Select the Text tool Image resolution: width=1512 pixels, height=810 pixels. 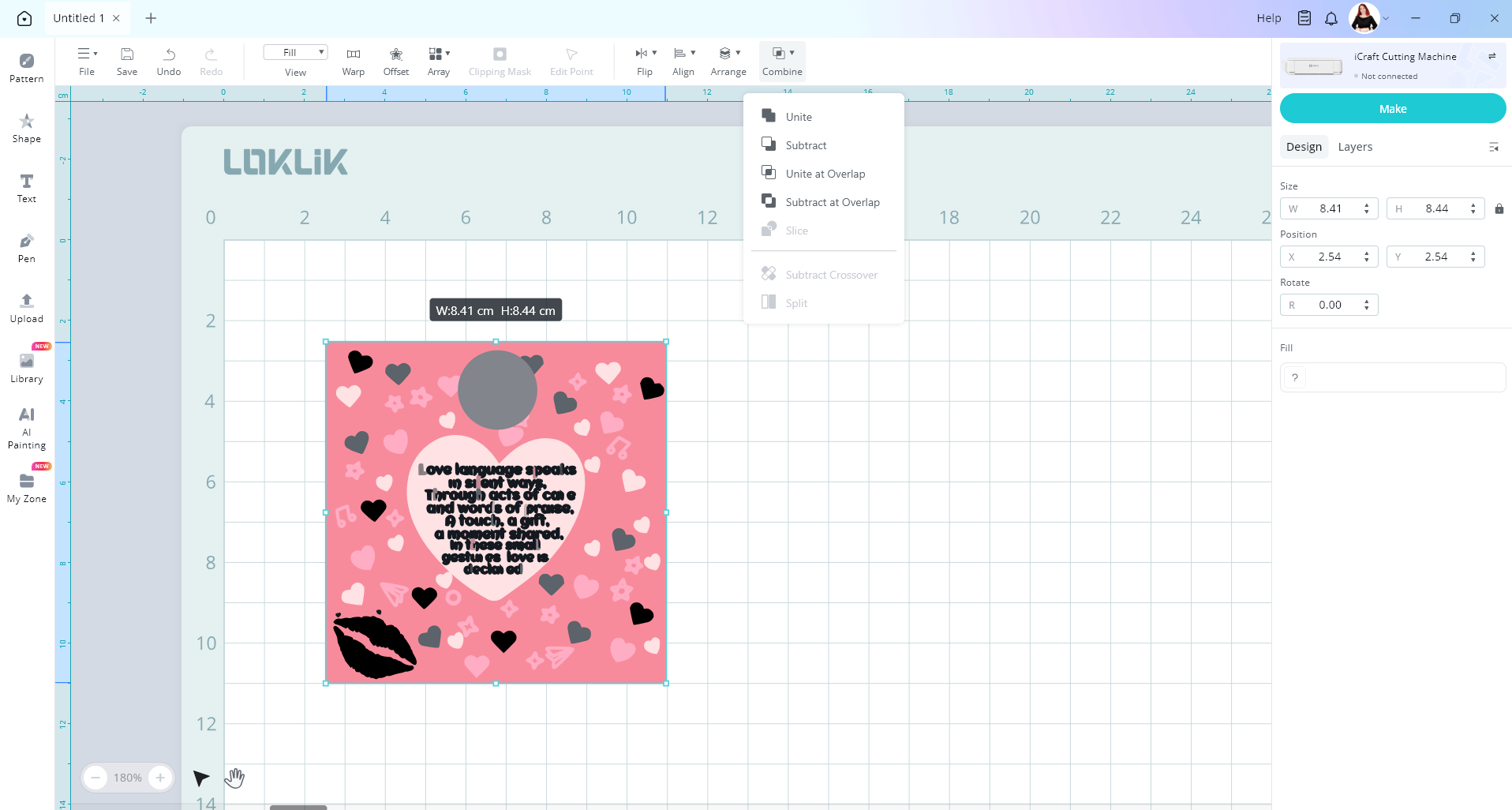[26, 188]
